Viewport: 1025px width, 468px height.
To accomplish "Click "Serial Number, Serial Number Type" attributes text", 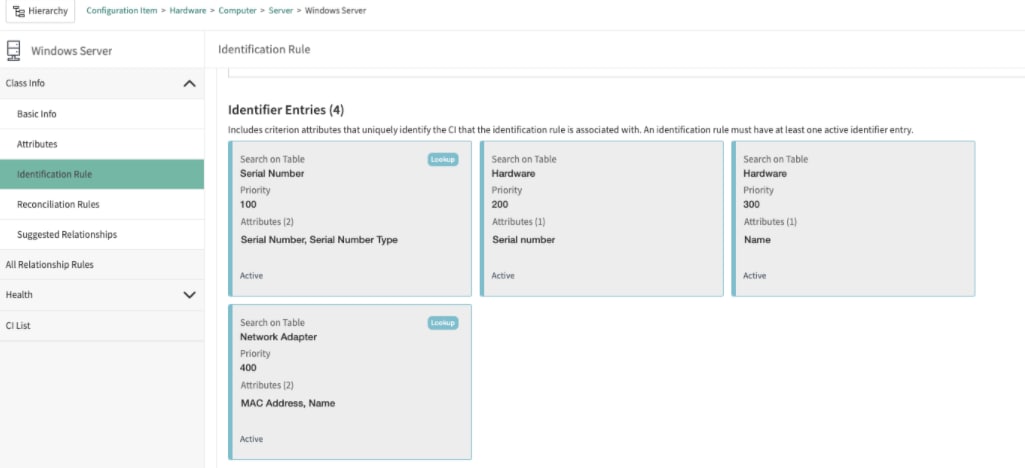I will click(319, 240).
